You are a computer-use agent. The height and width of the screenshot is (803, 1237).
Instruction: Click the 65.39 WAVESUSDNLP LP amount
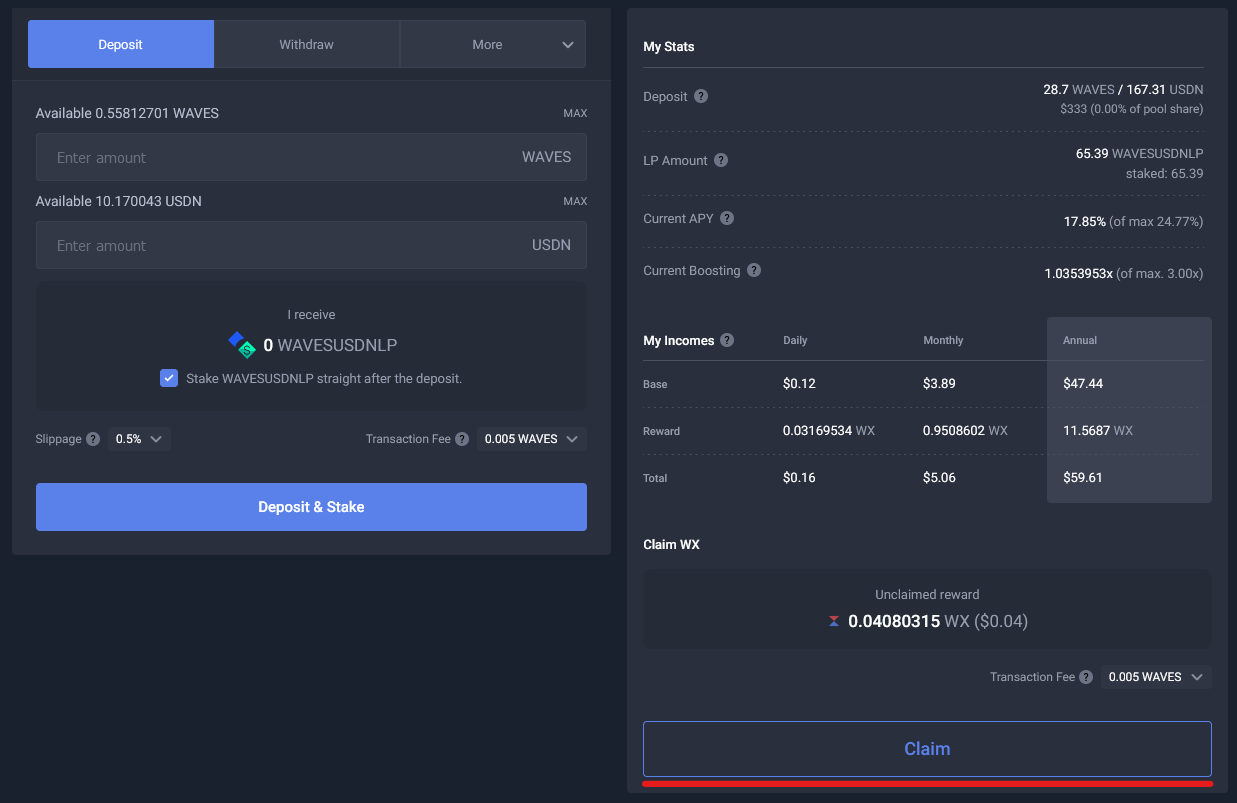1139,154
